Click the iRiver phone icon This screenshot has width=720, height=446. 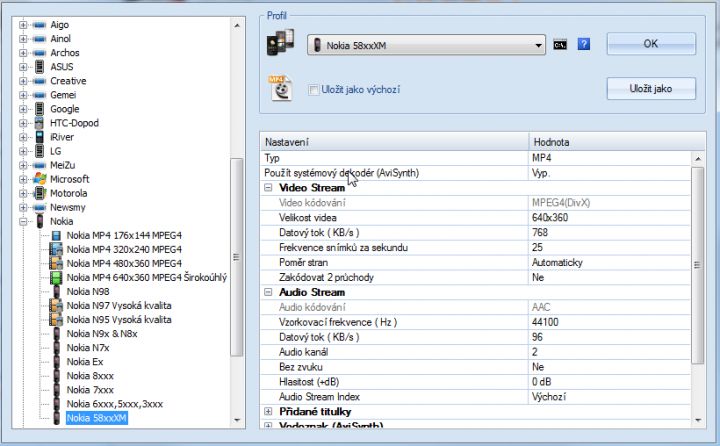click(40, 137)
